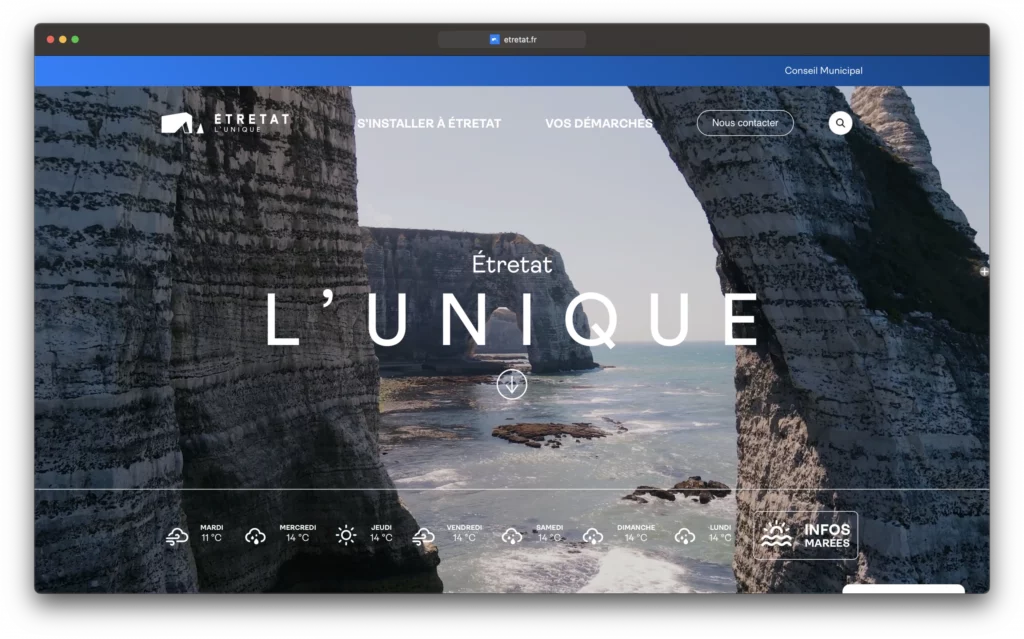
Task: Open the S'installer à Étretat menu
Action: [x=429, y=124]
